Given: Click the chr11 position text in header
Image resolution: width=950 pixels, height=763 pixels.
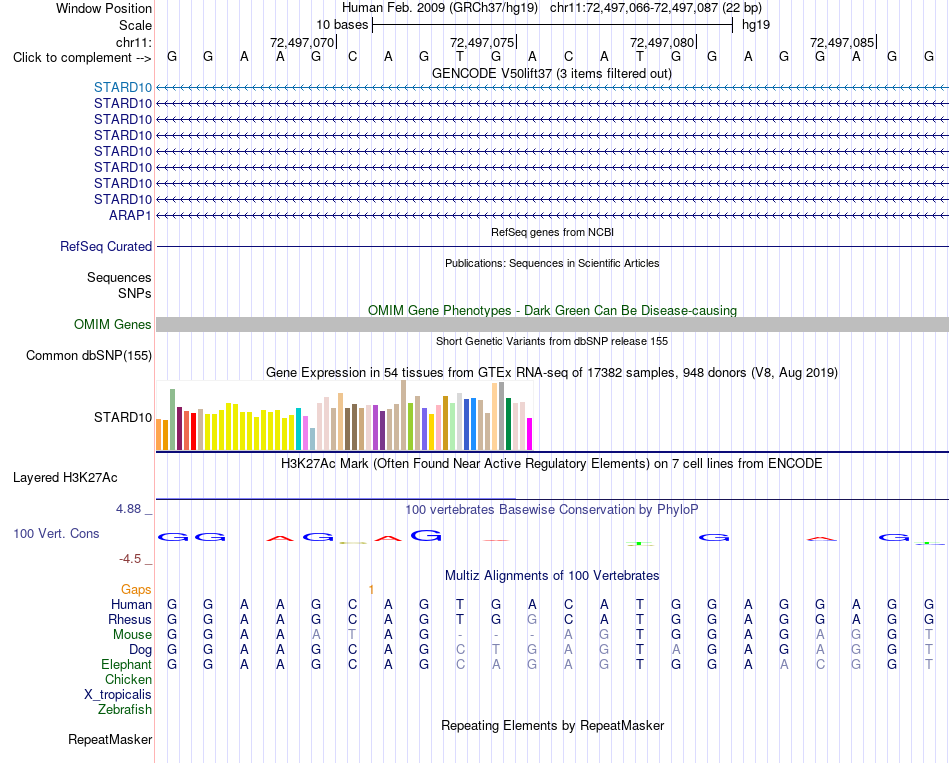Looking at the screenshot, I should tap(656, 8).
